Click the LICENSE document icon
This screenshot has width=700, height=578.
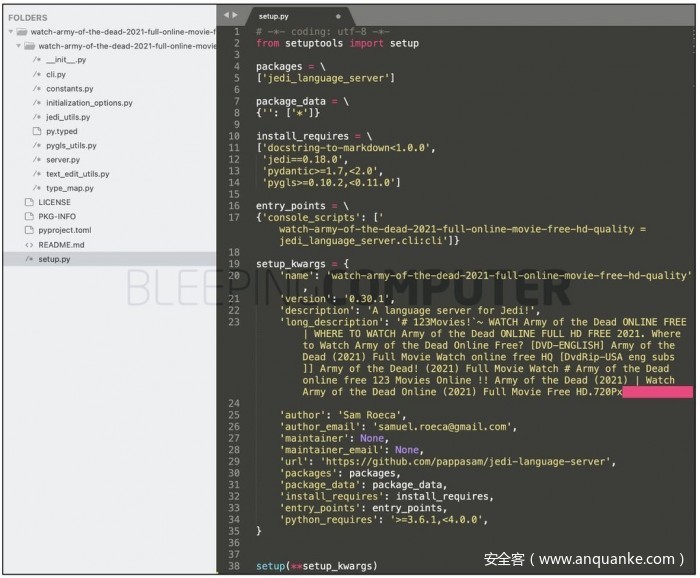[29, 202]
